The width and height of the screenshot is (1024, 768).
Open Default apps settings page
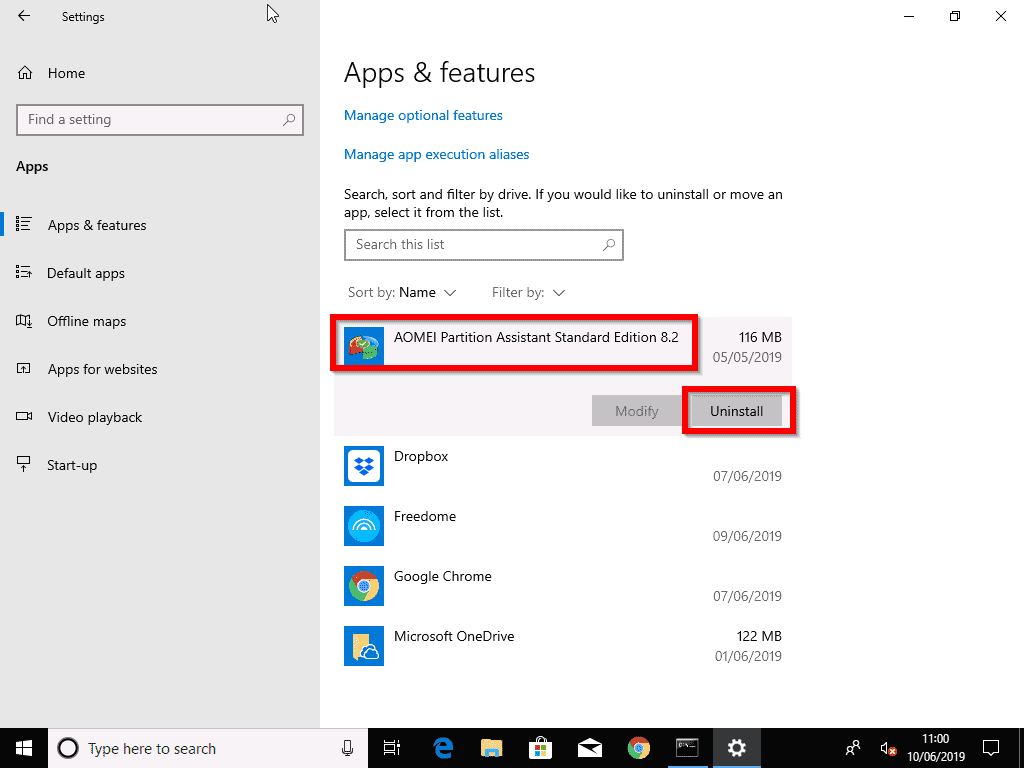pos(86,273)
